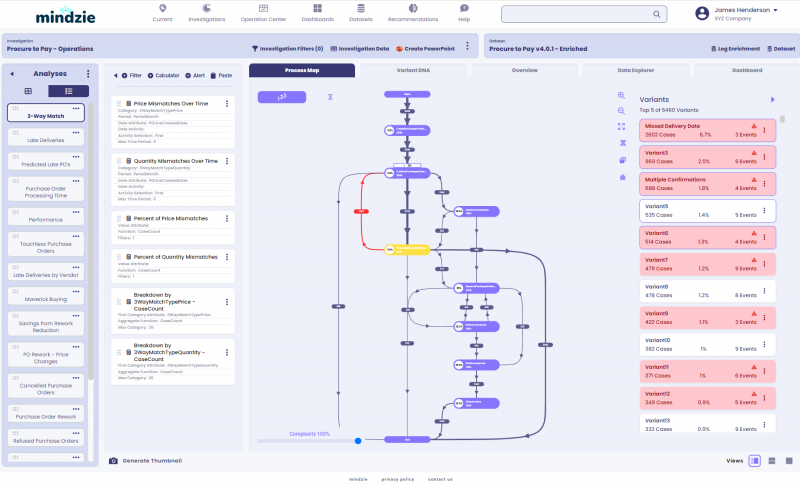
Task: Switch to the Data Explorer tab
Action: (636, 70)
